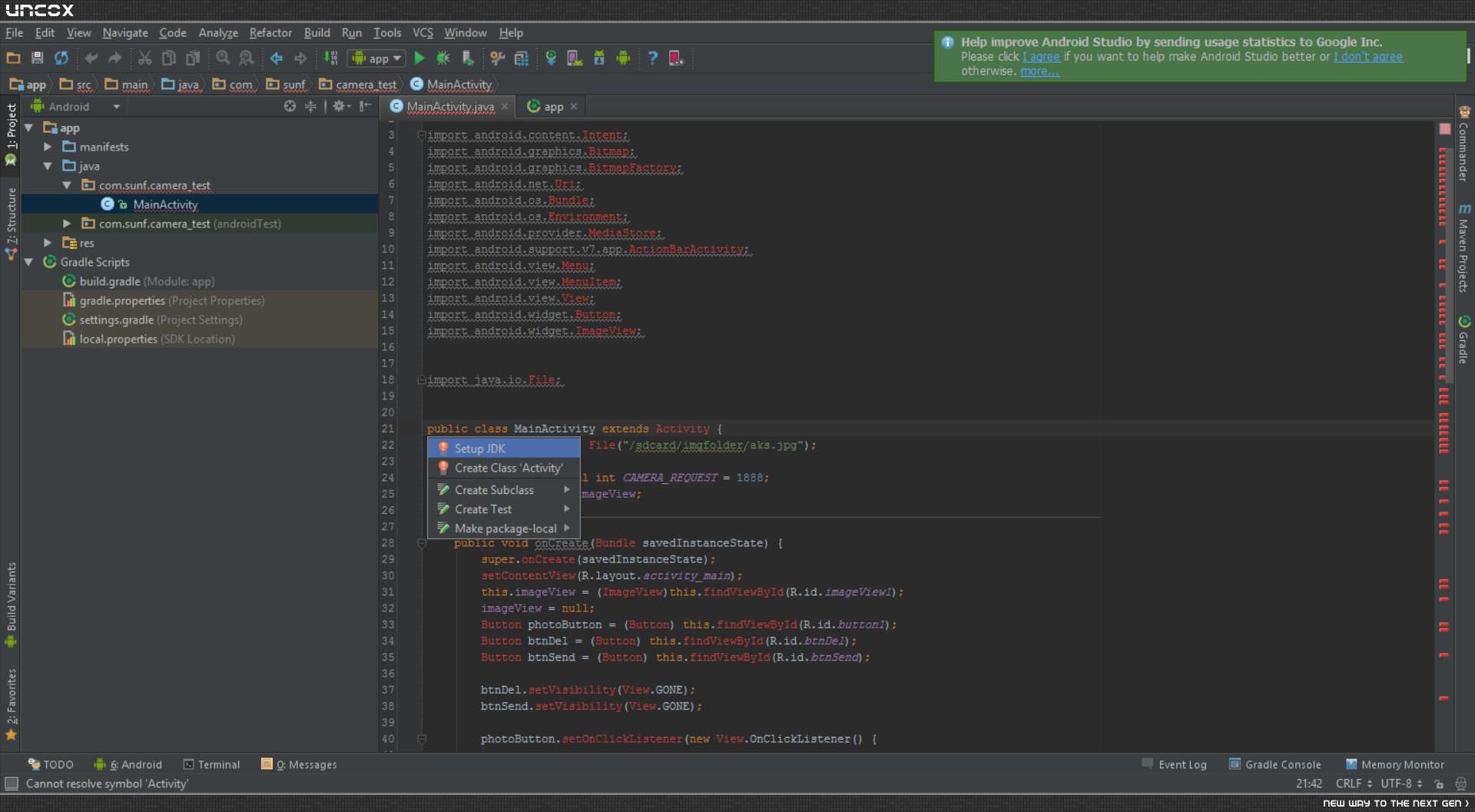Open the TODO tool window

pos(51,764)
